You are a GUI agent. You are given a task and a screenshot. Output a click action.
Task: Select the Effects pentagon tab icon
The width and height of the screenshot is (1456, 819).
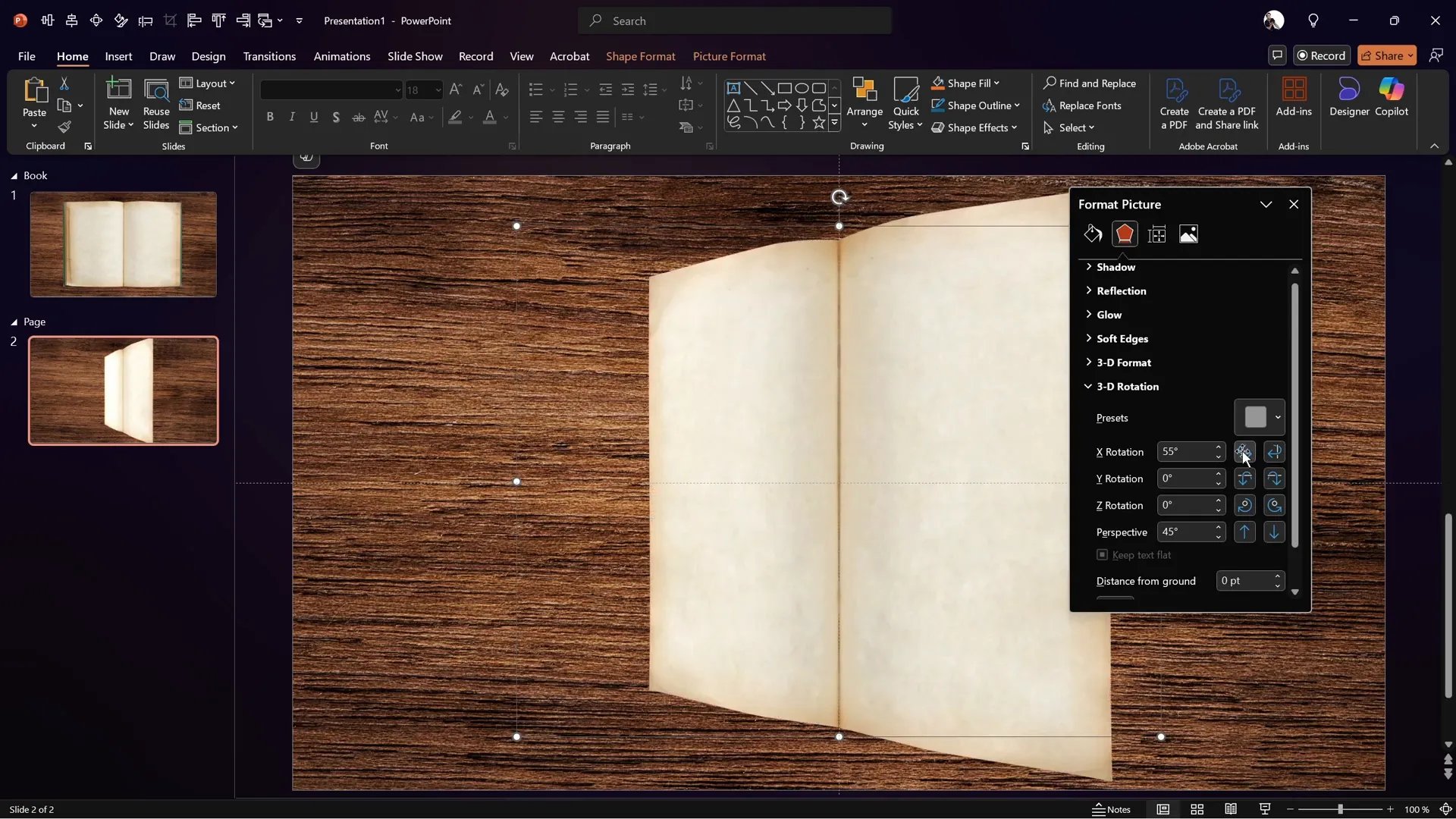(1125, 234)
